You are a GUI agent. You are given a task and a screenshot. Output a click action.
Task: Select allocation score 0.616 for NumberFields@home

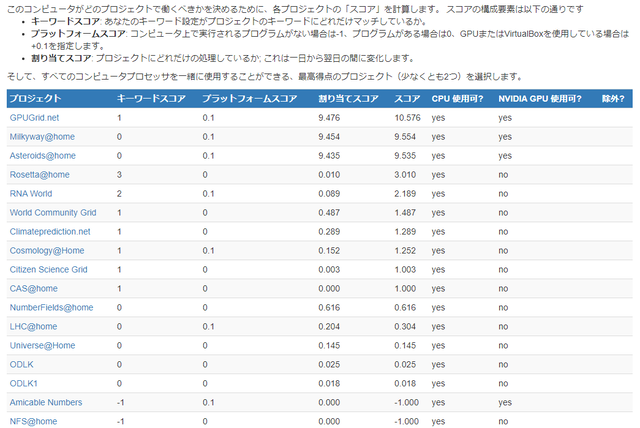click(x=329, y=308)
